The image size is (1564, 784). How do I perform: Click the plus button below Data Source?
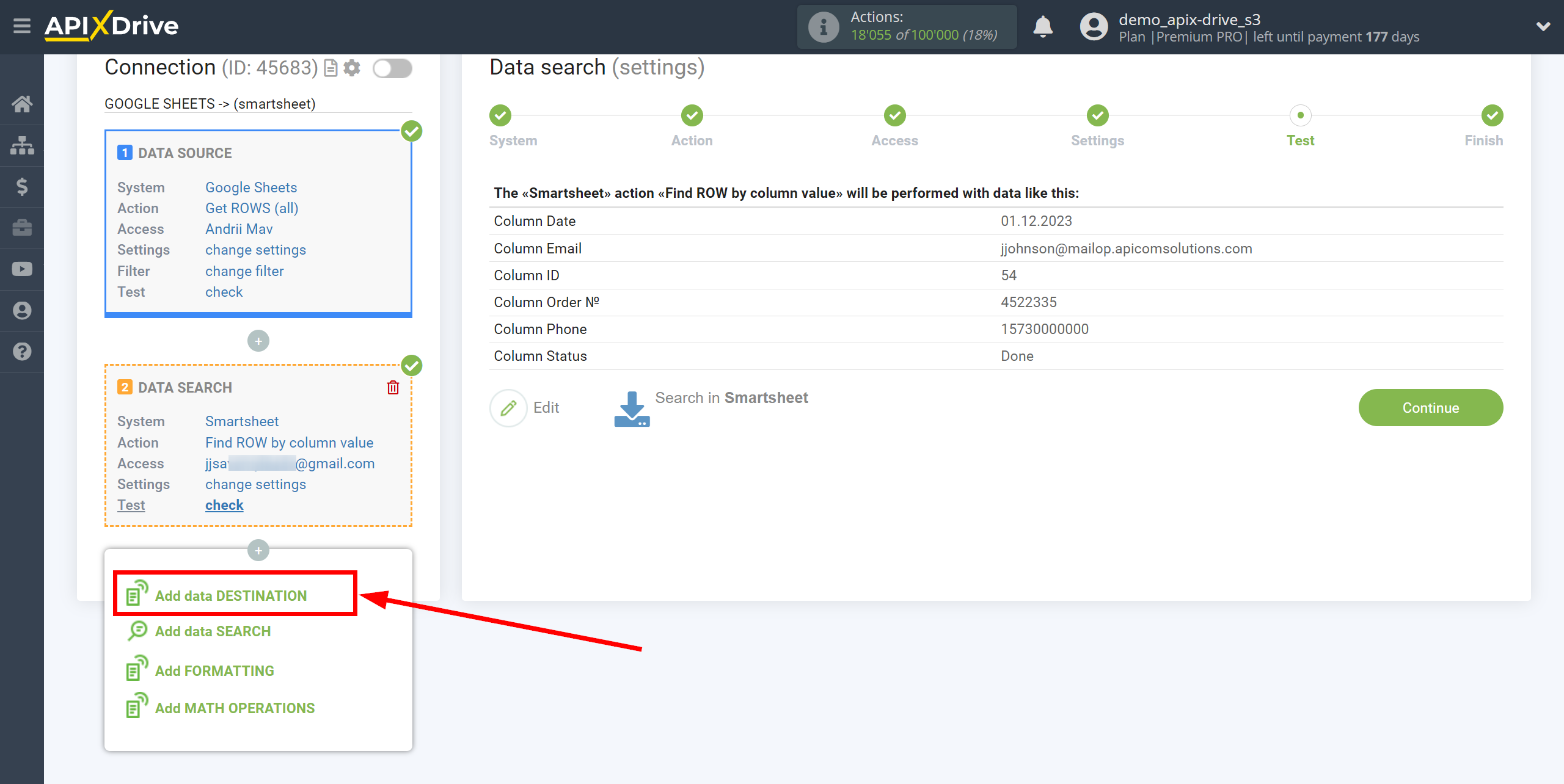click(258, 341)
